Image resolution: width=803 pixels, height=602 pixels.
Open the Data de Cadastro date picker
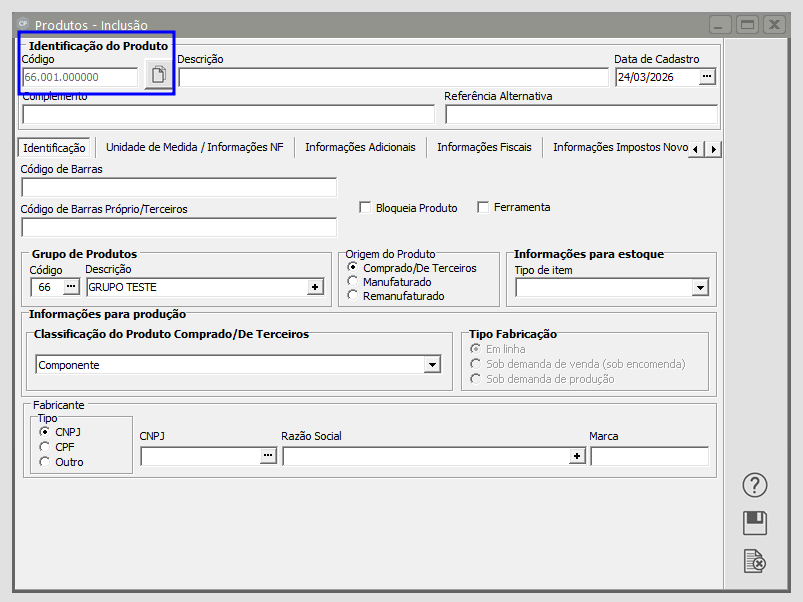[707, 77]
